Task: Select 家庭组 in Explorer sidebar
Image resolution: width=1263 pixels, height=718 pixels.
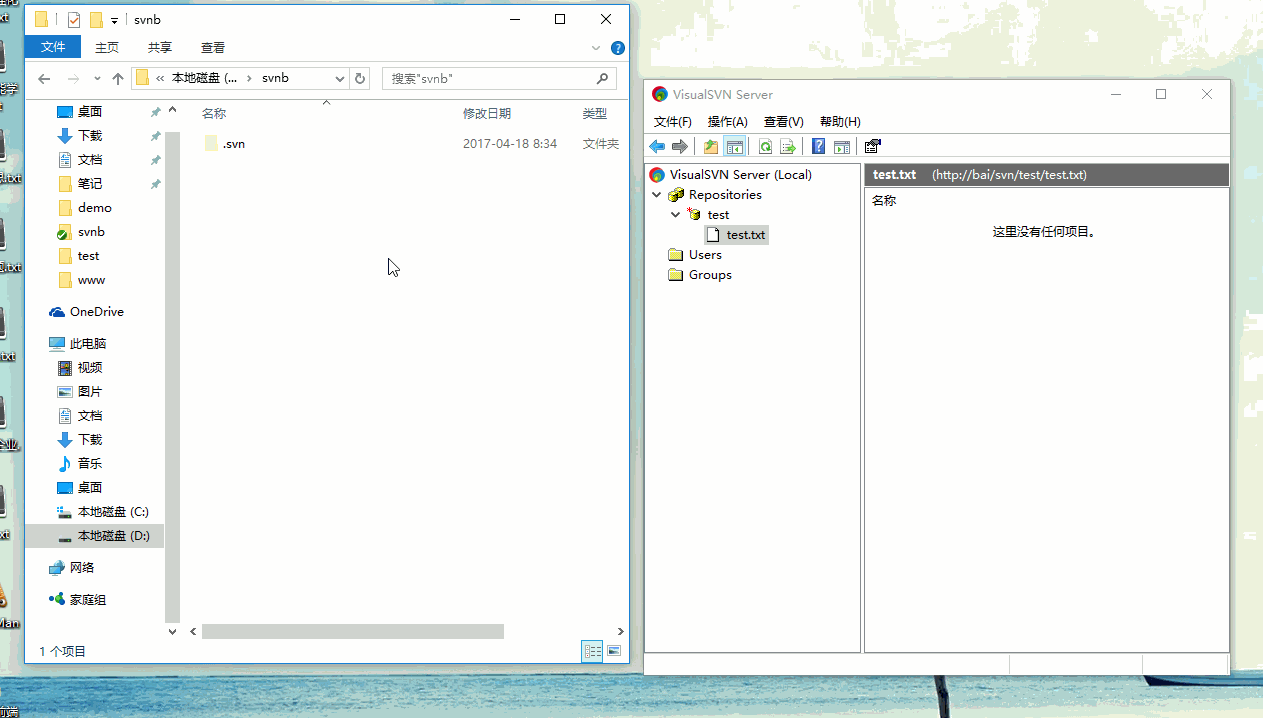Action: click(x=88, y=600)
